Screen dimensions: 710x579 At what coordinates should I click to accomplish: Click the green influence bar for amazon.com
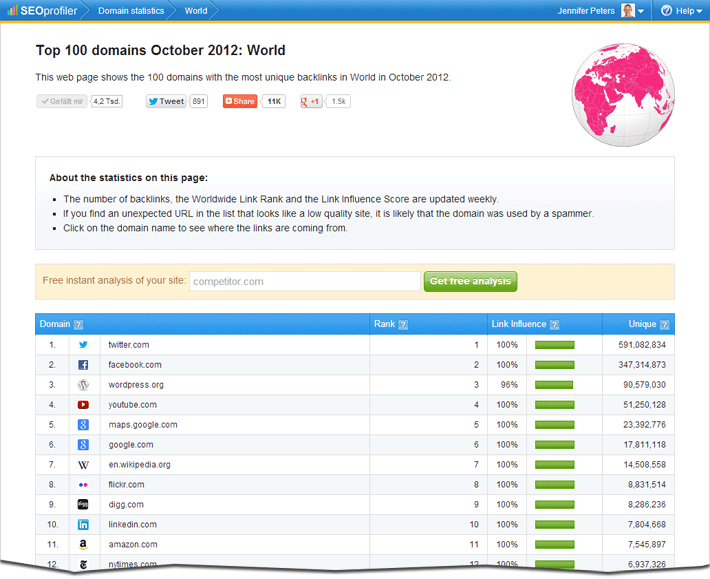(x=555, y=544)
